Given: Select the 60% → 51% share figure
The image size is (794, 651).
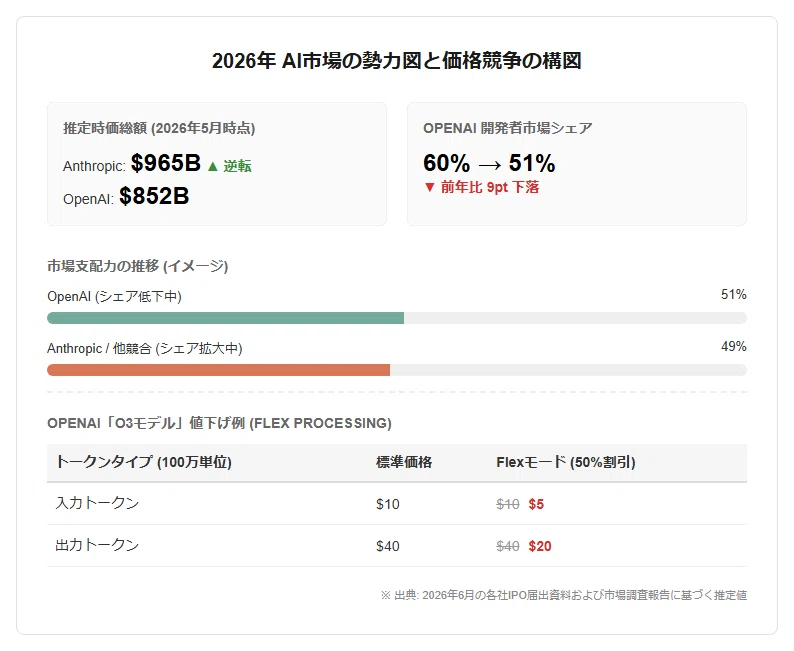Looking at the screenshot, I should click(489, 163).
